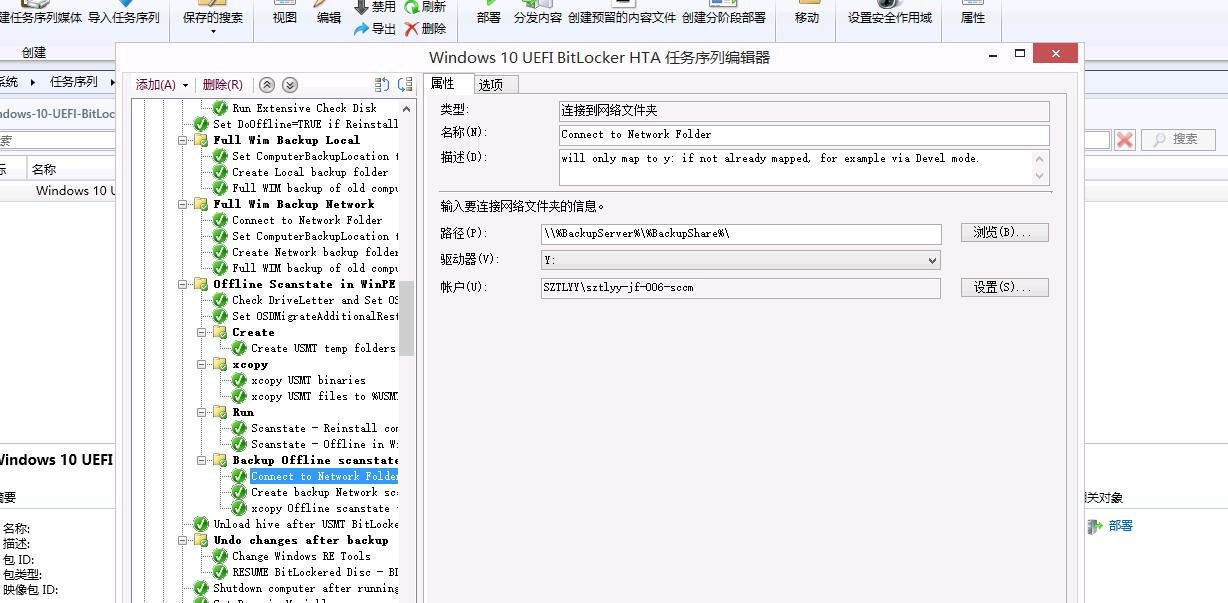Click the Disable (禁用) icon in the ribbon
The height and width of the screenshot is (603, 1228).
point(361,7)
